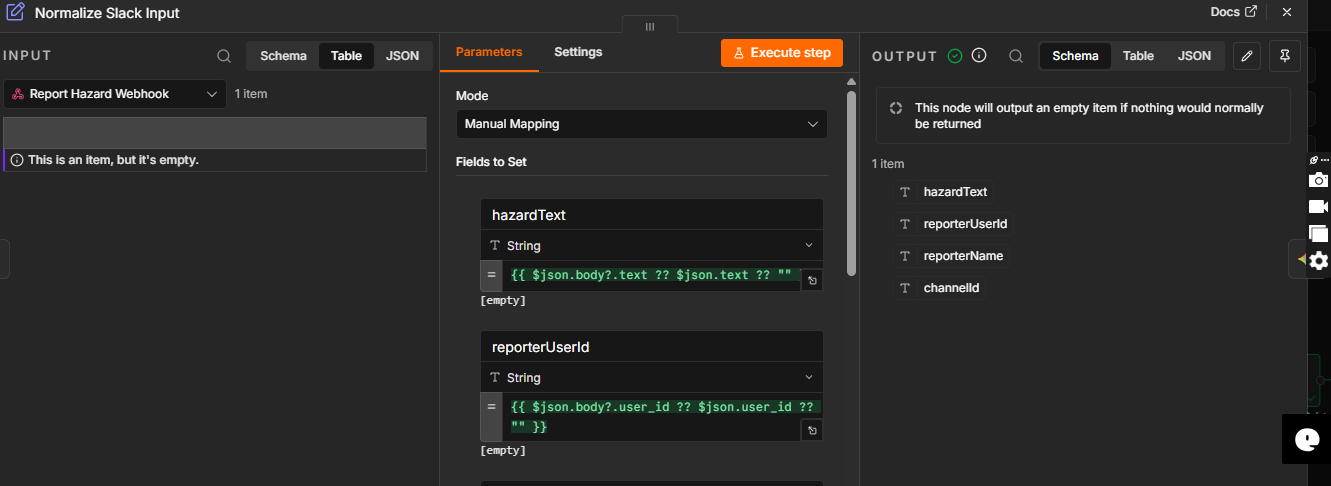Edit the reporterUserId field name
Screen dimensions: 1331x486
click(x=651, y=347)
